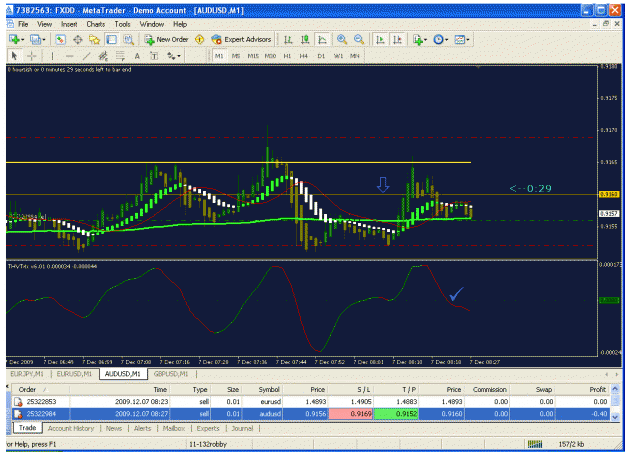This screenshot has width=625, height=452.
Task: Expand the new chart dropdown arrow
Action: pyautogui.click(x=23, y=39)
